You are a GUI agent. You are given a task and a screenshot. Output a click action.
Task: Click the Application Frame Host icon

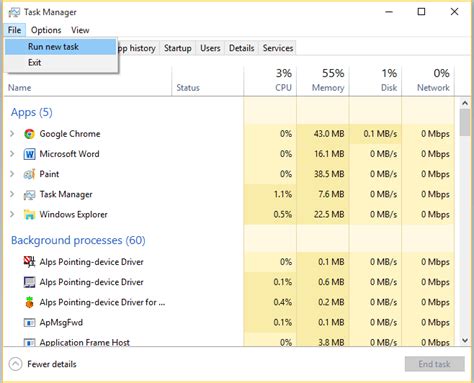pos(29,342)
